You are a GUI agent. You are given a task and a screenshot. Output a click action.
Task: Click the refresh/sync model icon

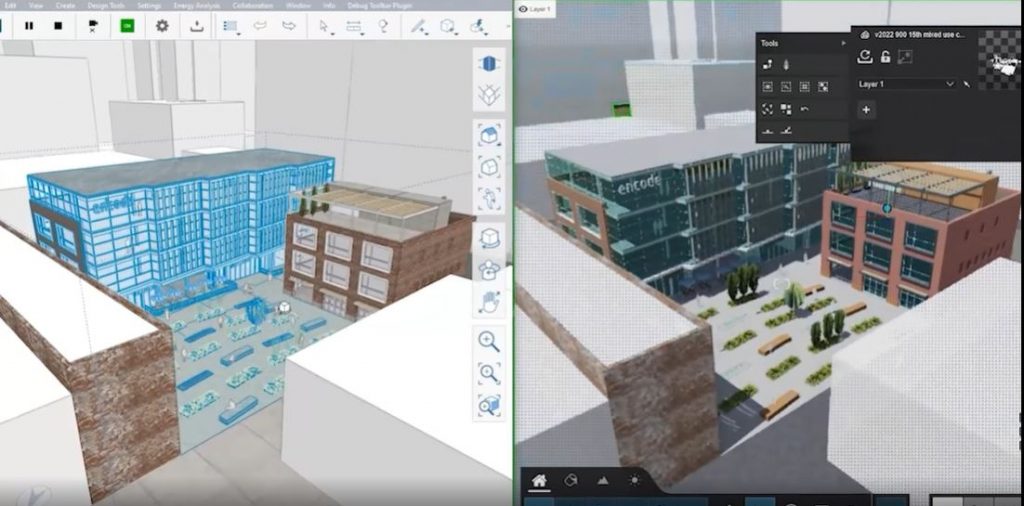coord(866,58)
